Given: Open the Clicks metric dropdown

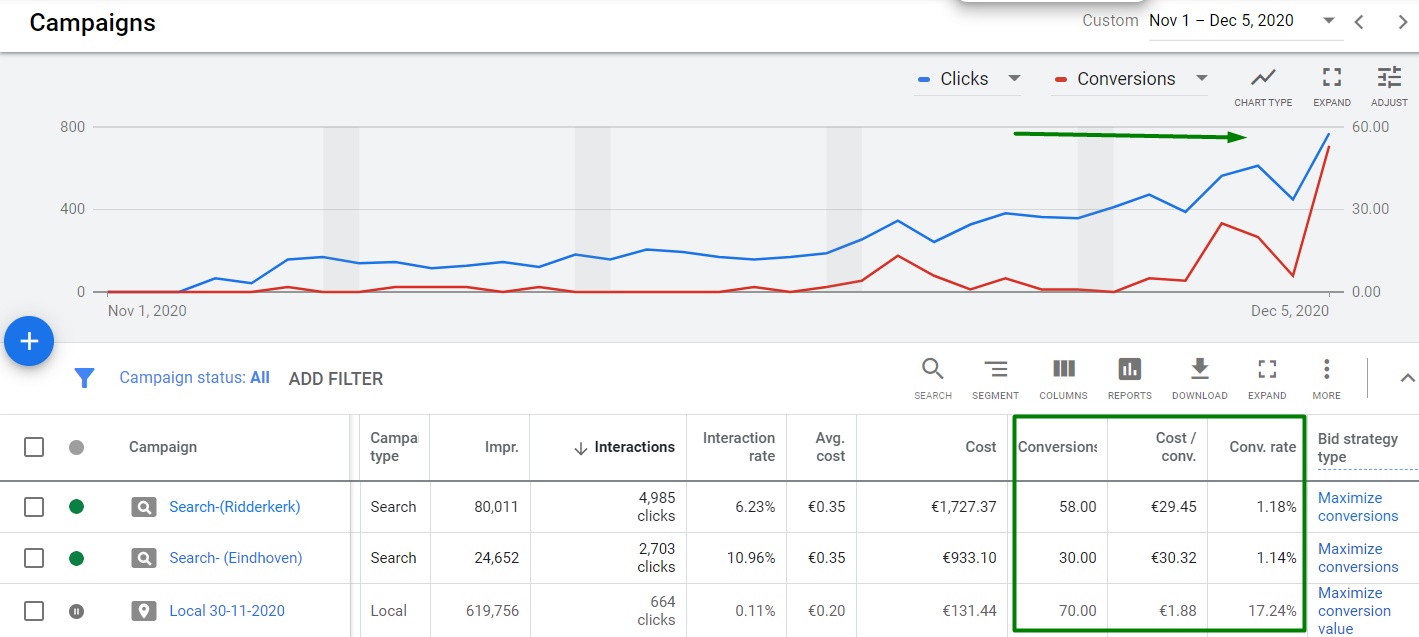Looking at the screenshot, I should pyautogui.click(x=1014, y=79).
